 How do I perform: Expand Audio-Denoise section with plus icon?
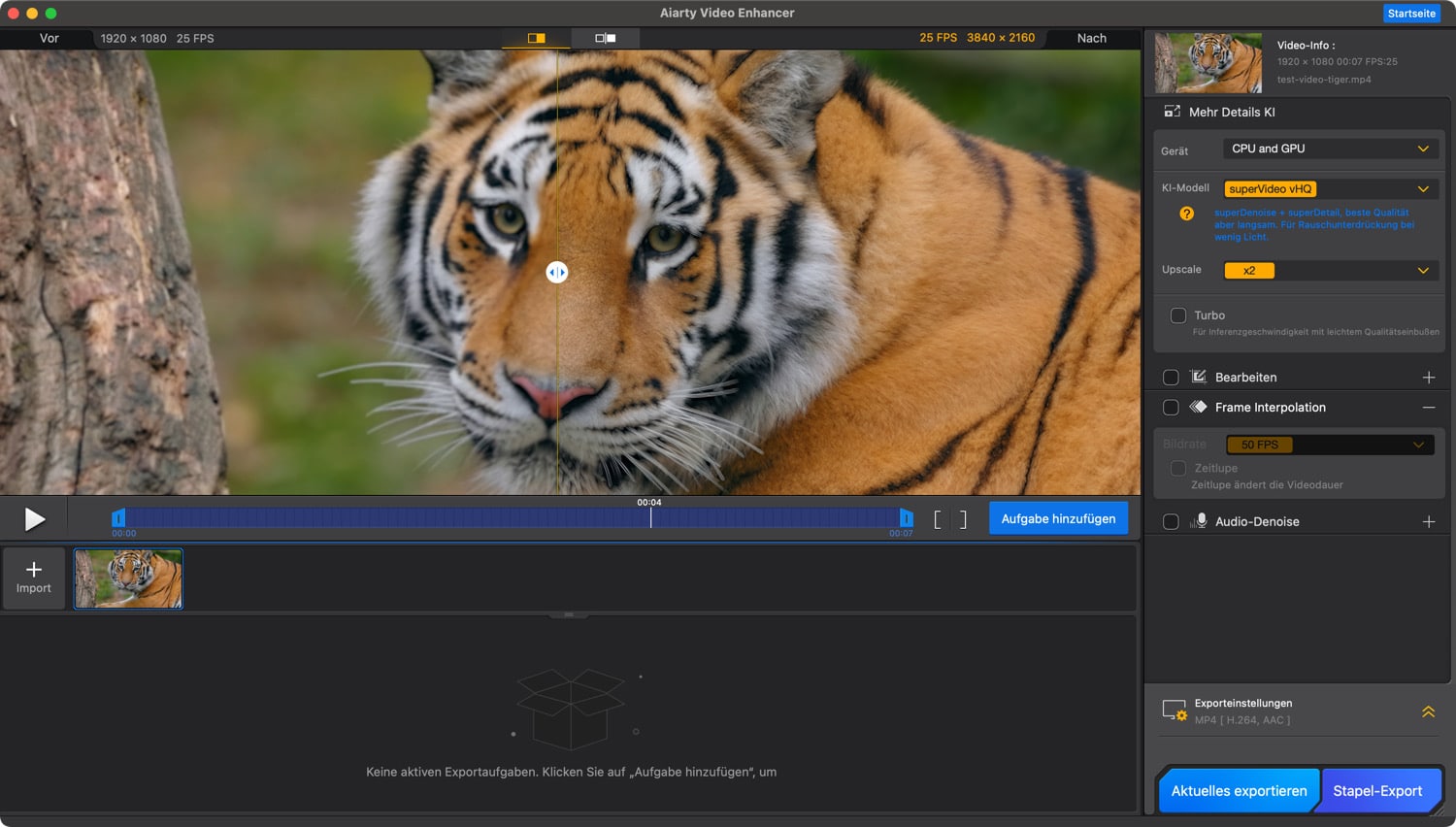1428,522
